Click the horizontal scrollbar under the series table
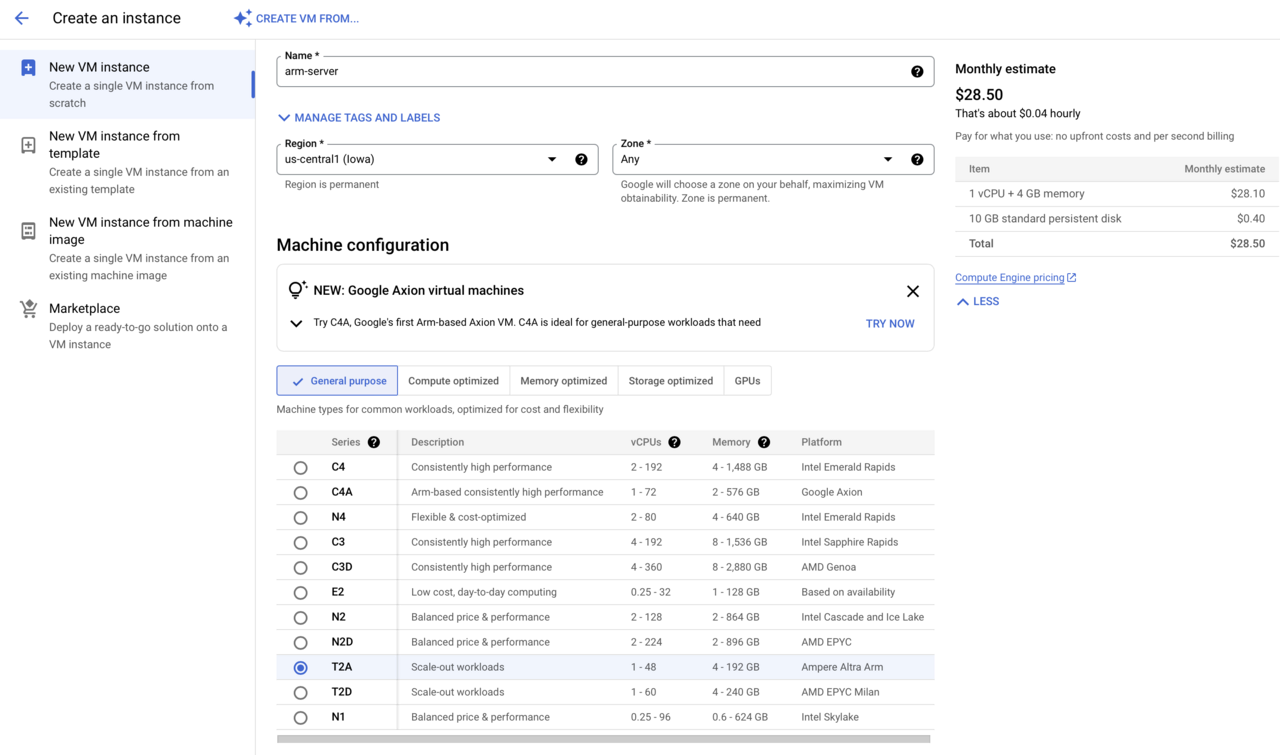The image size is (1280, 755). coord(603,739)
